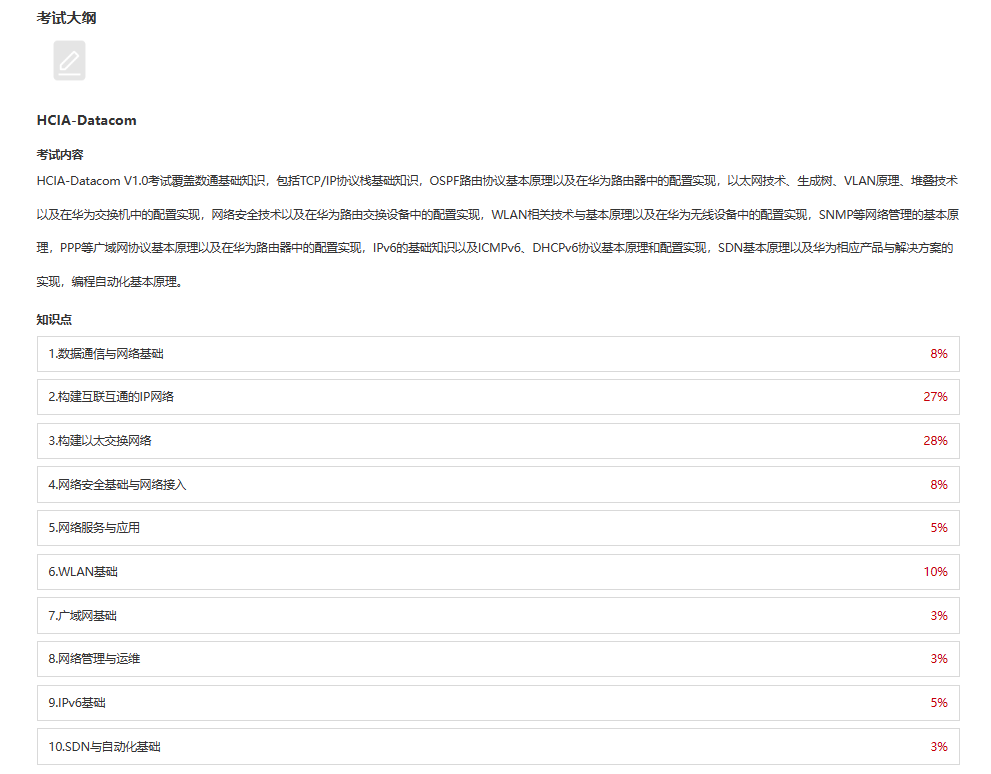Click 8% in the 数据通信与网络基础 row
This screenshot has height=774, width=991.
click(939, 354)
